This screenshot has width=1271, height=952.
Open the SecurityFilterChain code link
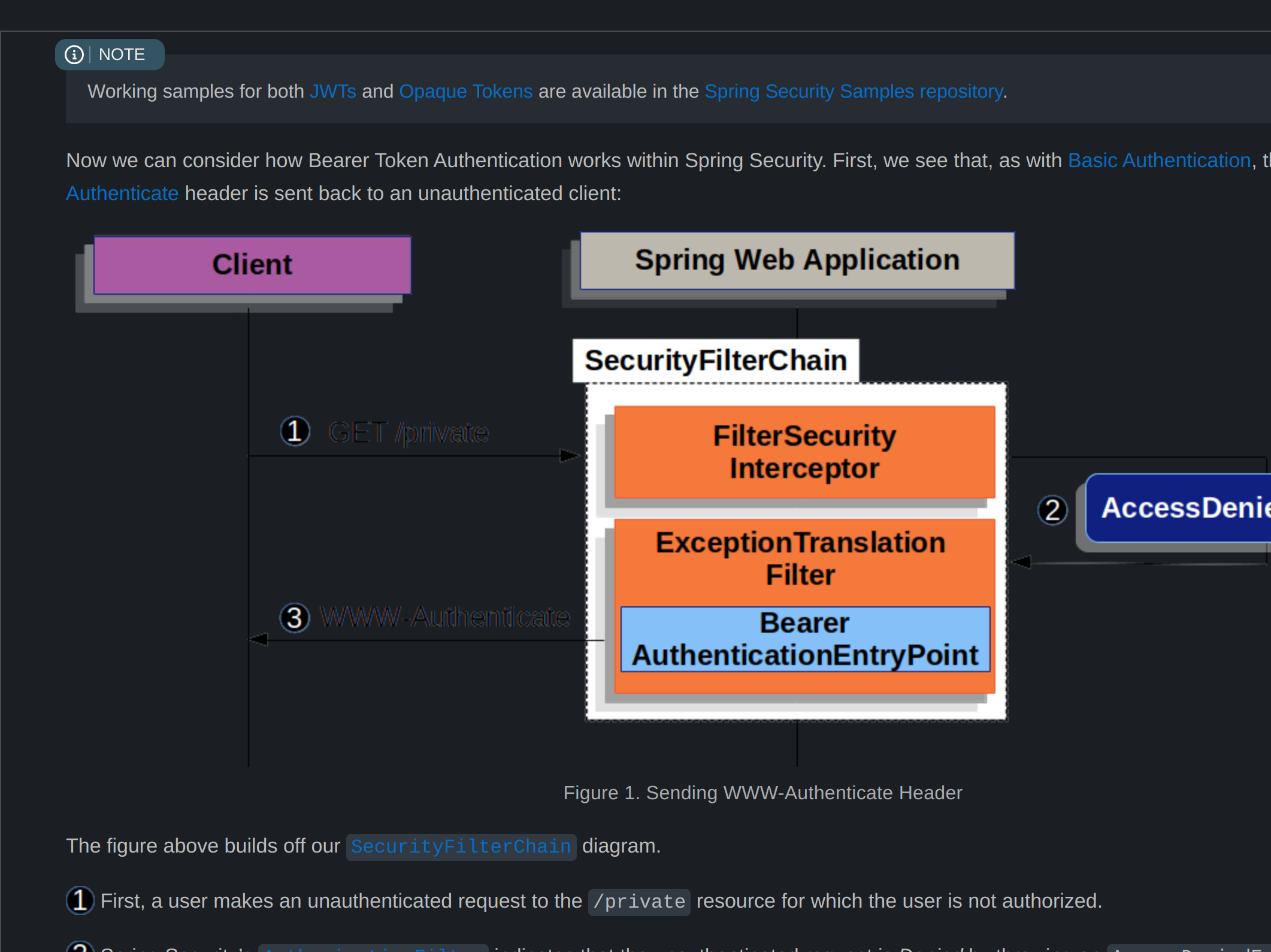click(x=461, y=847)
